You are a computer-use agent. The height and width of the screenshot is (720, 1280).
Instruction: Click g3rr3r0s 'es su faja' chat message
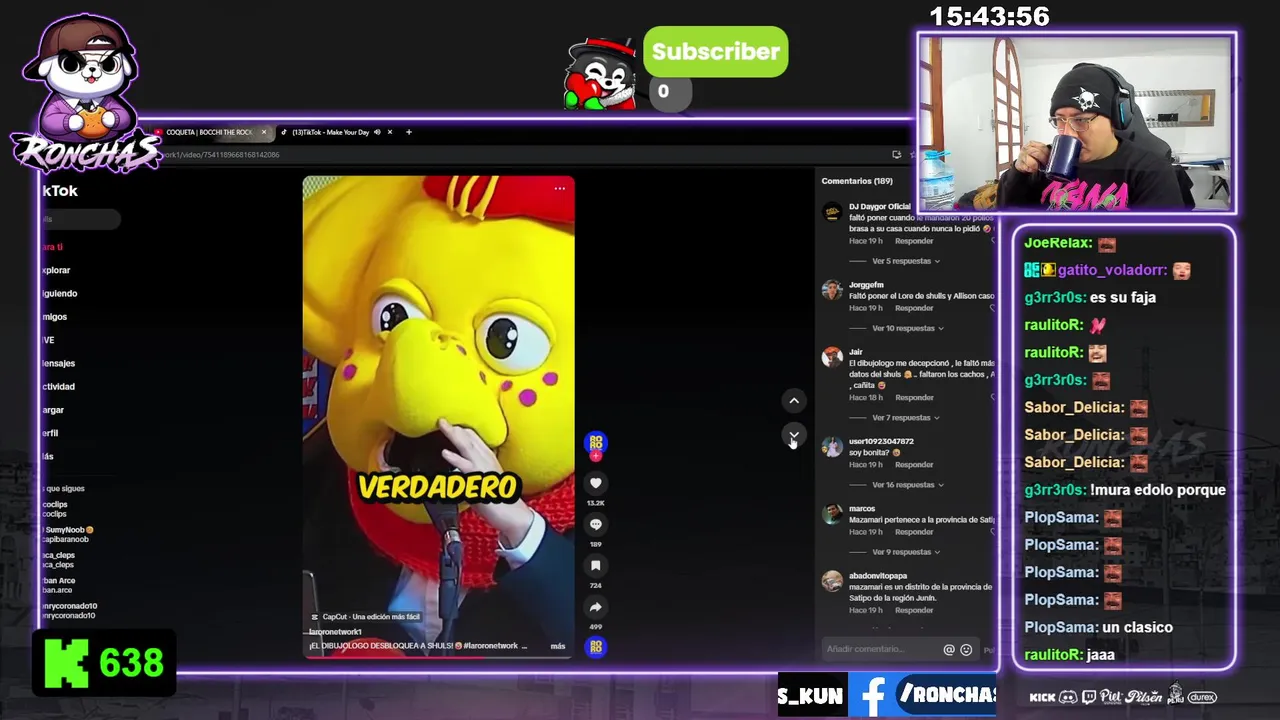(x=1090, y=297)
